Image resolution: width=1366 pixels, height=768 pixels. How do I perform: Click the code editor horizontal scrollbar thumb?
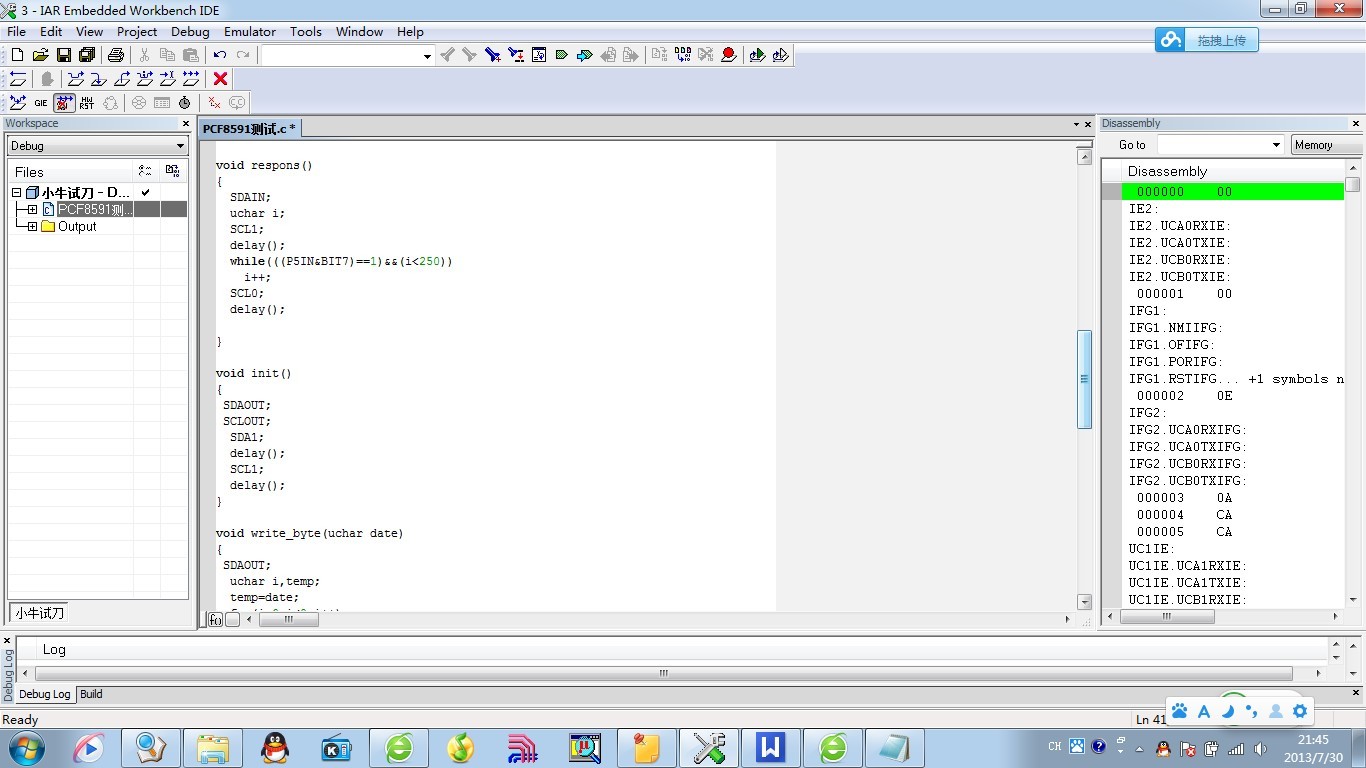(x=288, y=619)
